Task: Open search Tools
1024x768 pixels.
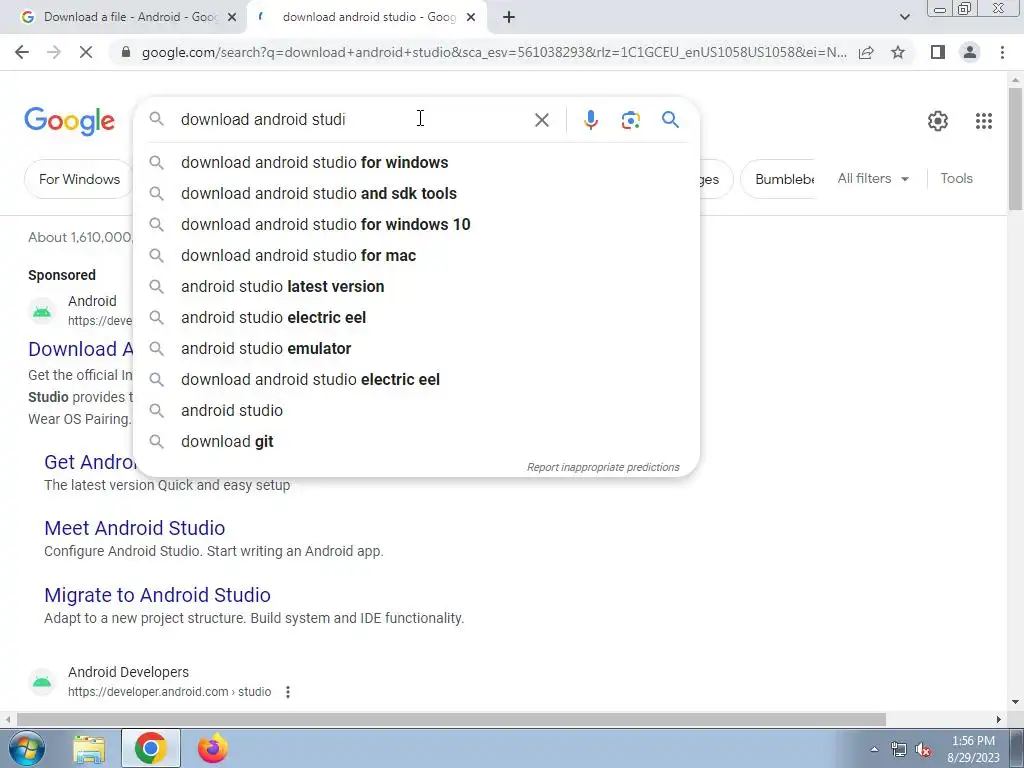Action: coord(956,178)
